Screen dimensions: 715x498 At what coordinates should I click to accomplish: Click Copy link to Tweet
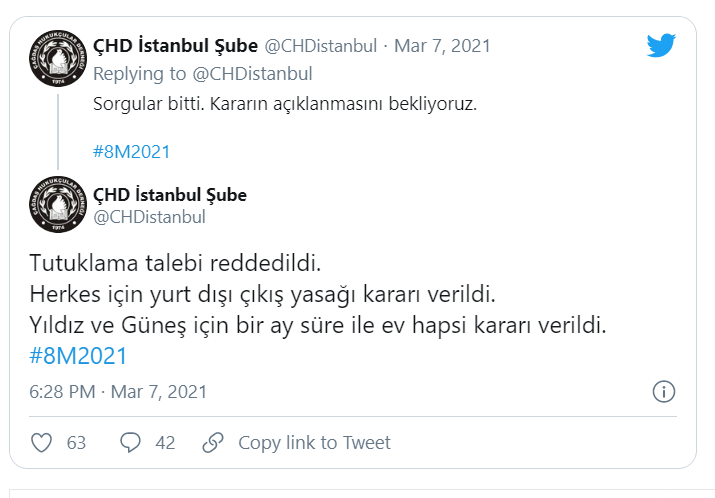(314, 443)
